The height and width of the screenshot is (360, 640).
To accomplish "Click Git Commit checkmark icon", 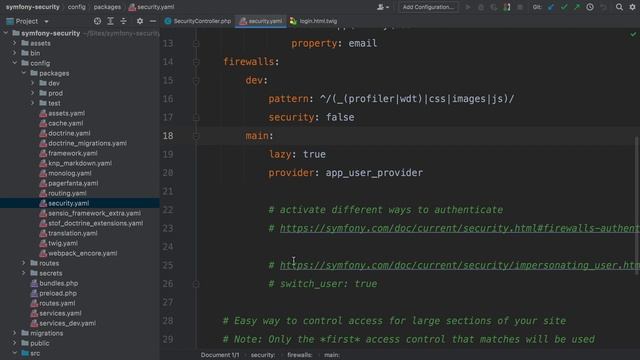I will 564,7.
